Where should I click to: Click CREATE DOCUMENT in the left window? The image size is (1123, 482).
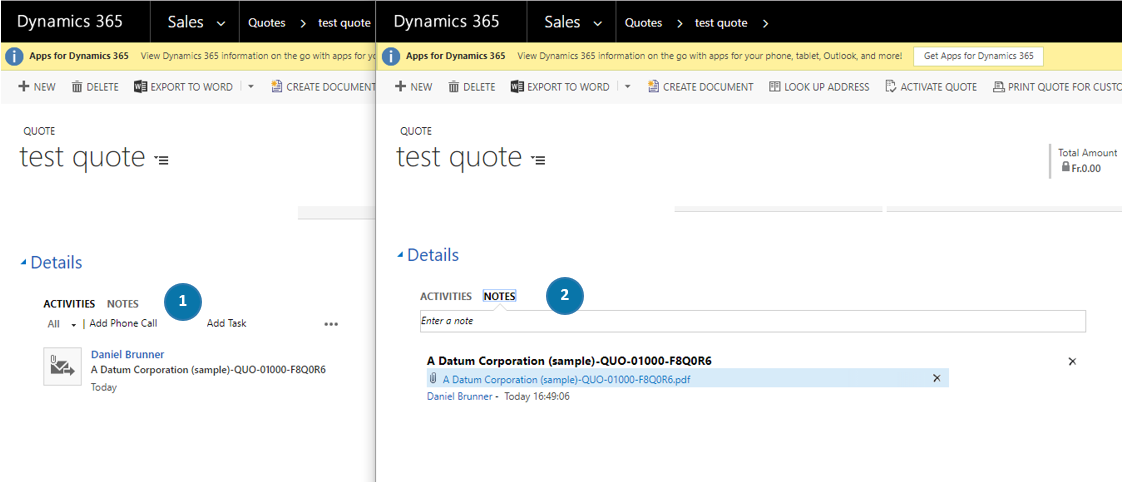click(322, 87)
